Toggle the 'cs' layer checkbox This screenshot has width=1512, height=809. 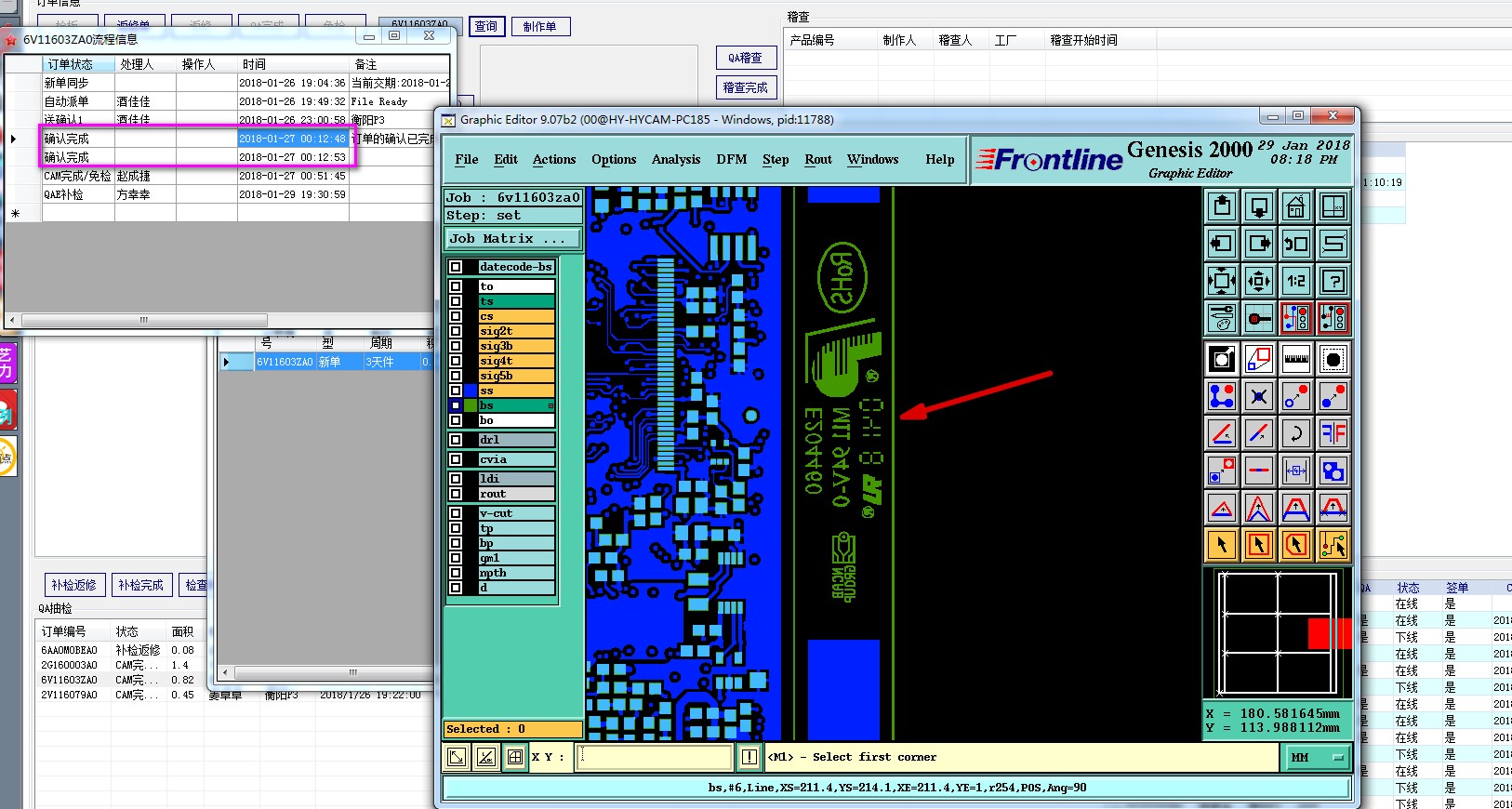click(456, 316)
